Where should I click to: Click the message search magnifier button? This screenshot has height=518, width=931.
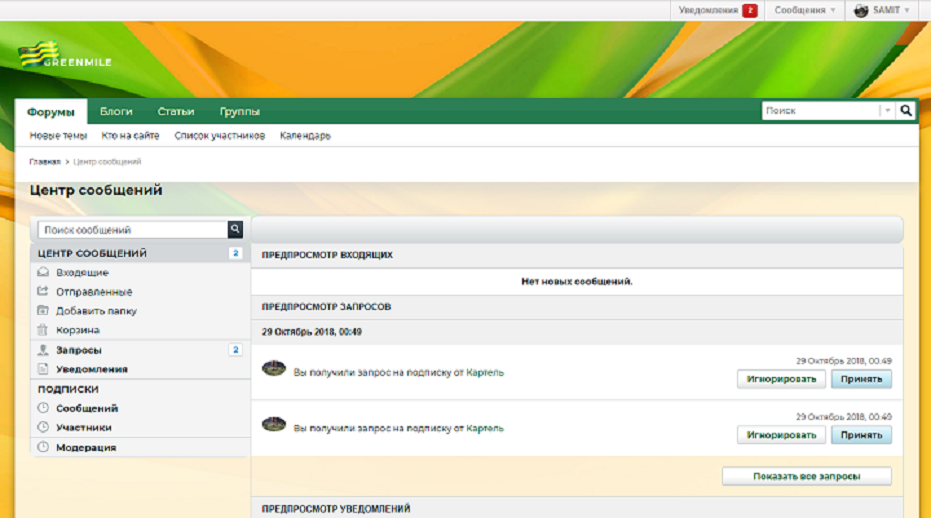(235, 229)
